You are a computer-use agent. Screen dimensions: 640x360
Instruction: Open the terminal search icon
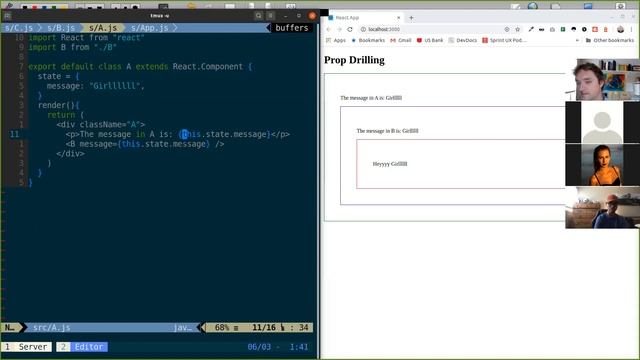point(258,16)
